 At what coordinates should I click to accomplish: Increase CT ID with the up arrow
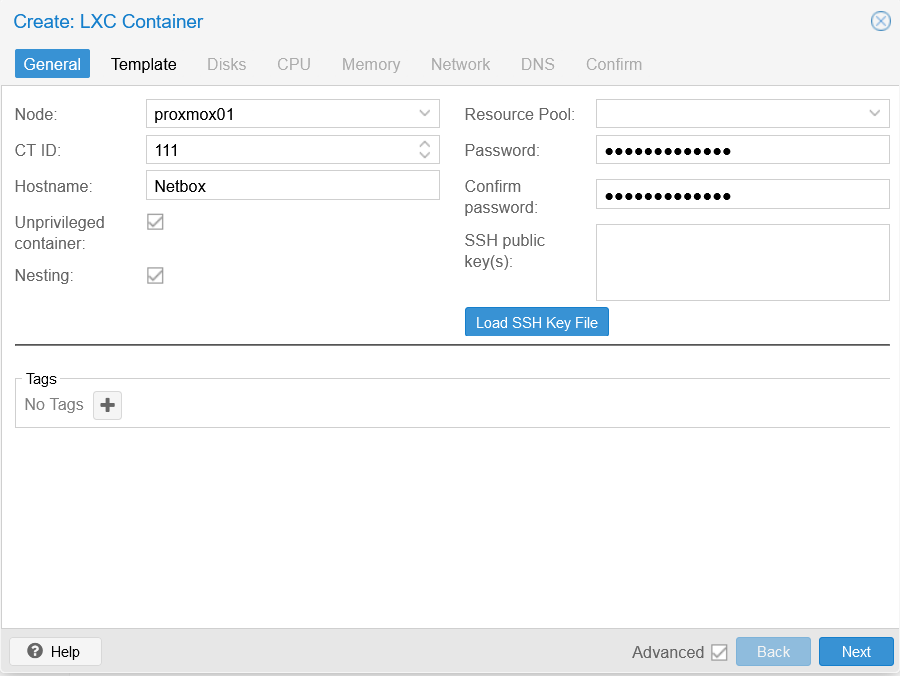(x=425, y=144)
